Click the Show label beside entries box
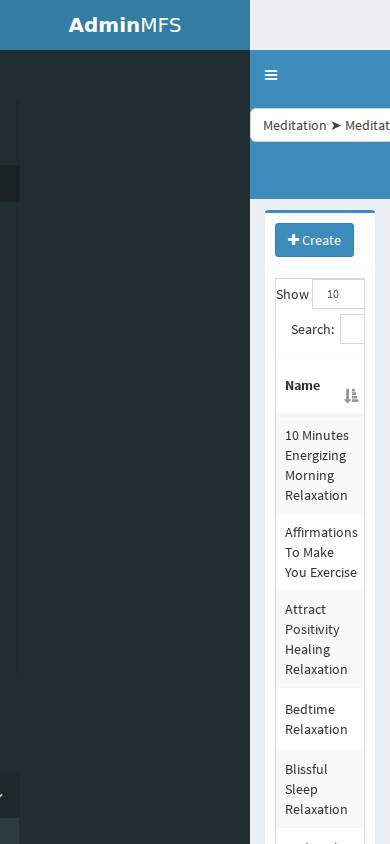 (293, 294)
